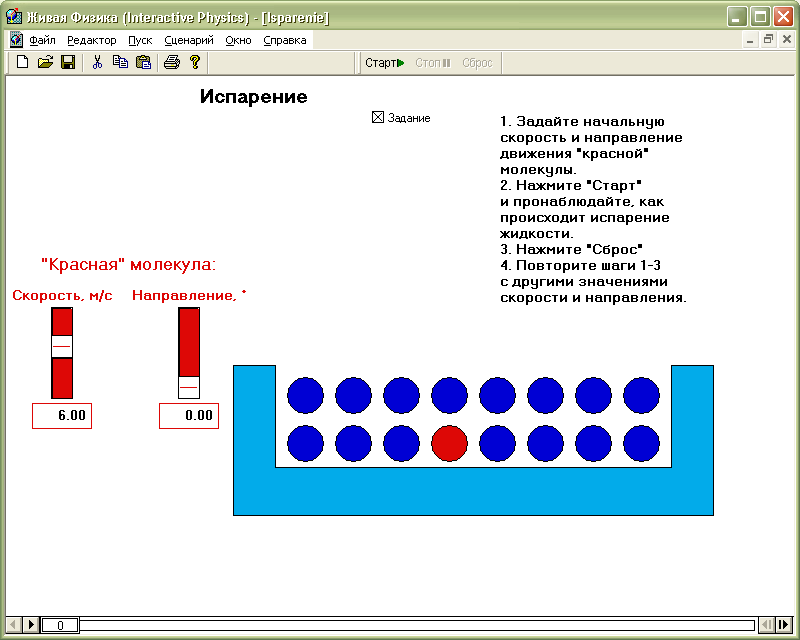Click the step forward button at bottom right
800x640 pixels.
click(784, 624)
